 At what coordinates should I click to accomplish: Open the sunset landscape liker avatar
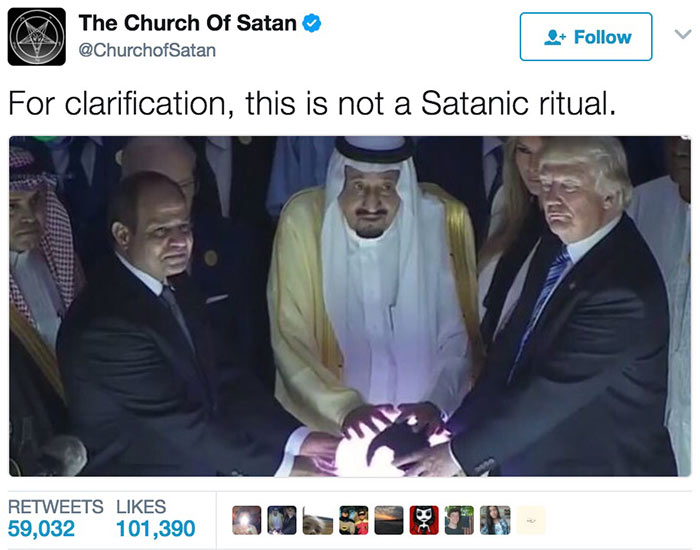pyautogui.click(x=388, y=520)
